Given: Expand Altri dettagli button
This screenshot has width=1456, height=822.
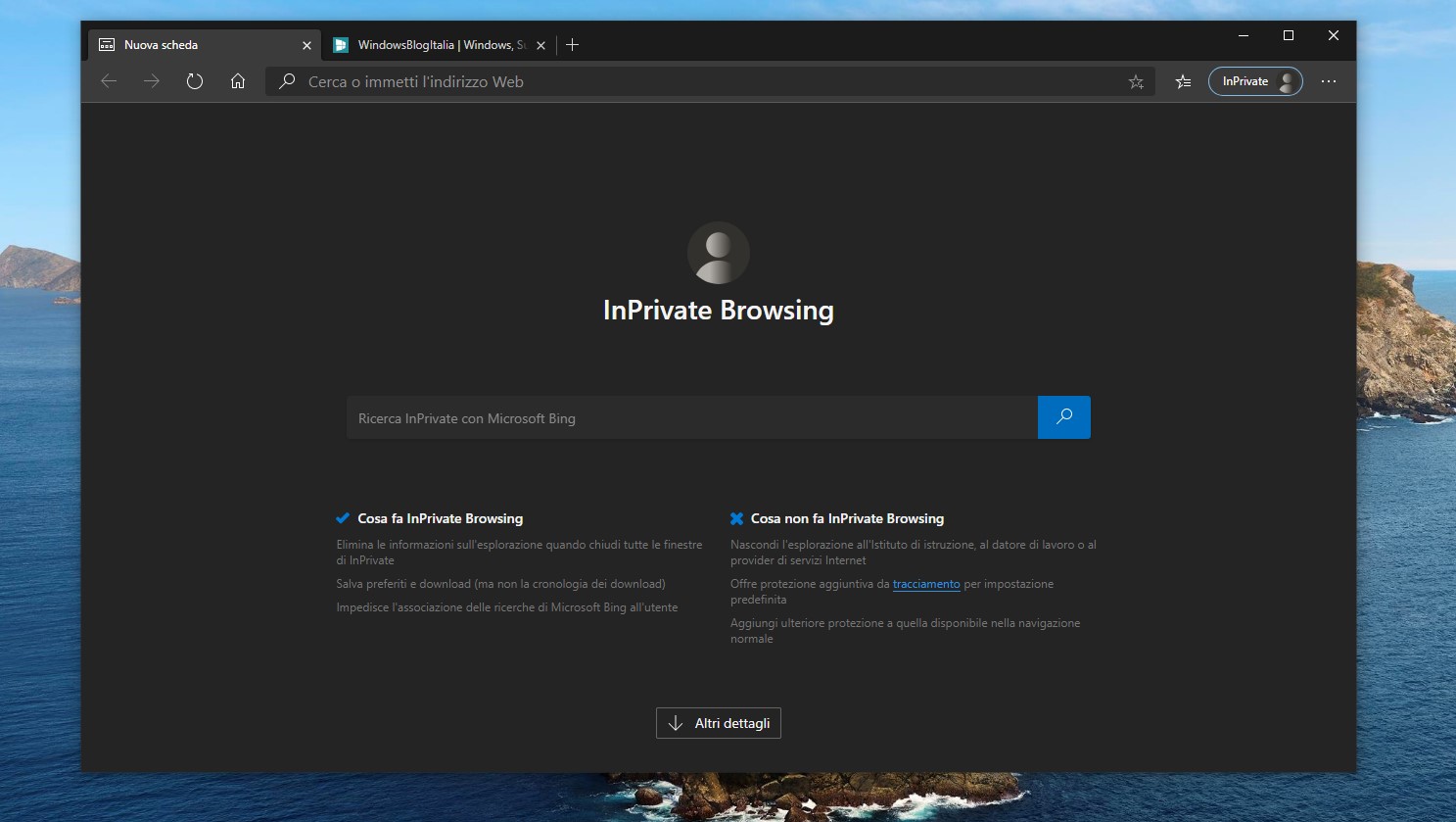Looking at the screenshot, I should (x=719, y=723).
